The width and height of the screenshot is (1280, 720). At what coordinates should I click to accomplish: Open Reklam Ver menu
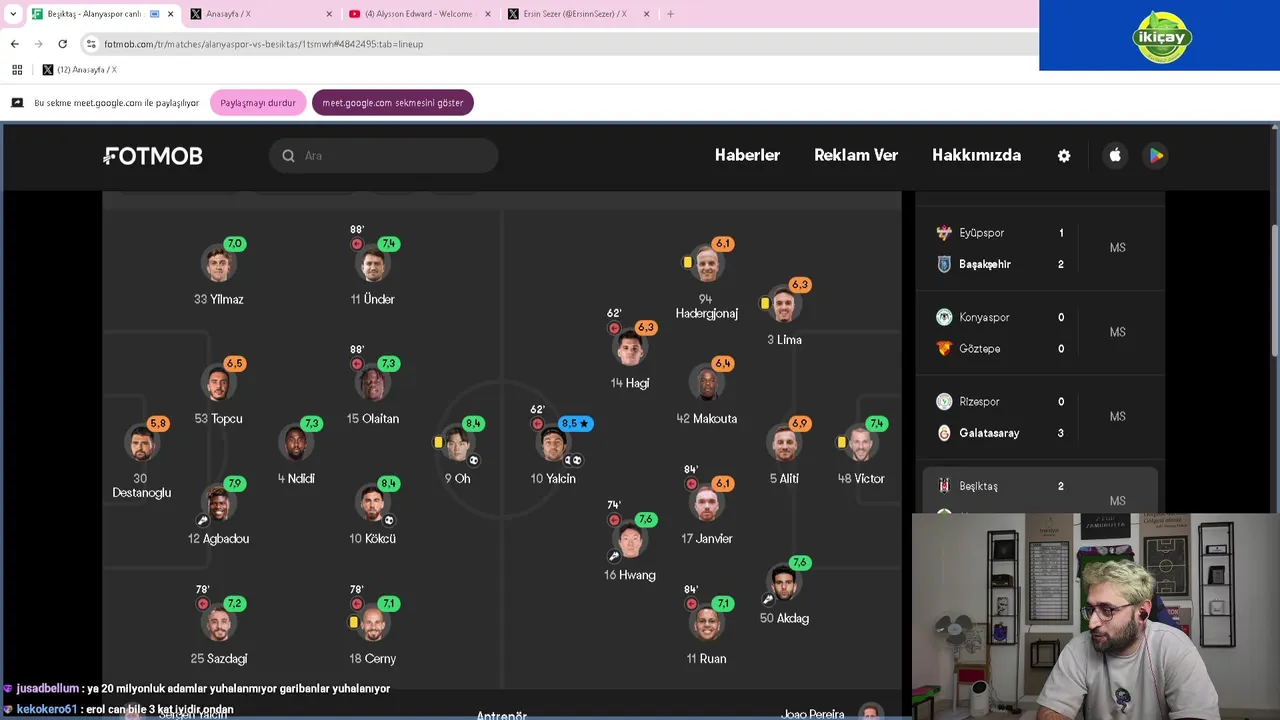(856, 155)
